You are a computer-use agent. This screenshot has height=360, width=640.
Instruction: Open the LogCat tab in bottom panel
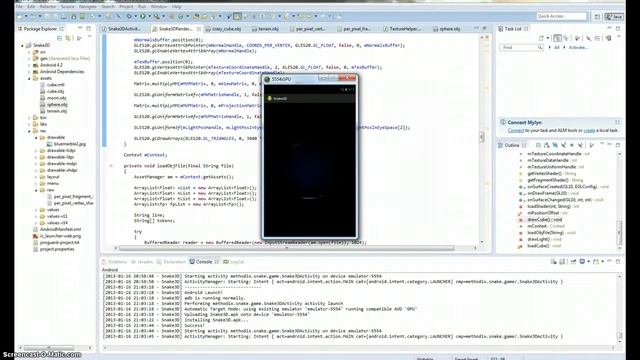pyautogui.click(x=234, y=262)
